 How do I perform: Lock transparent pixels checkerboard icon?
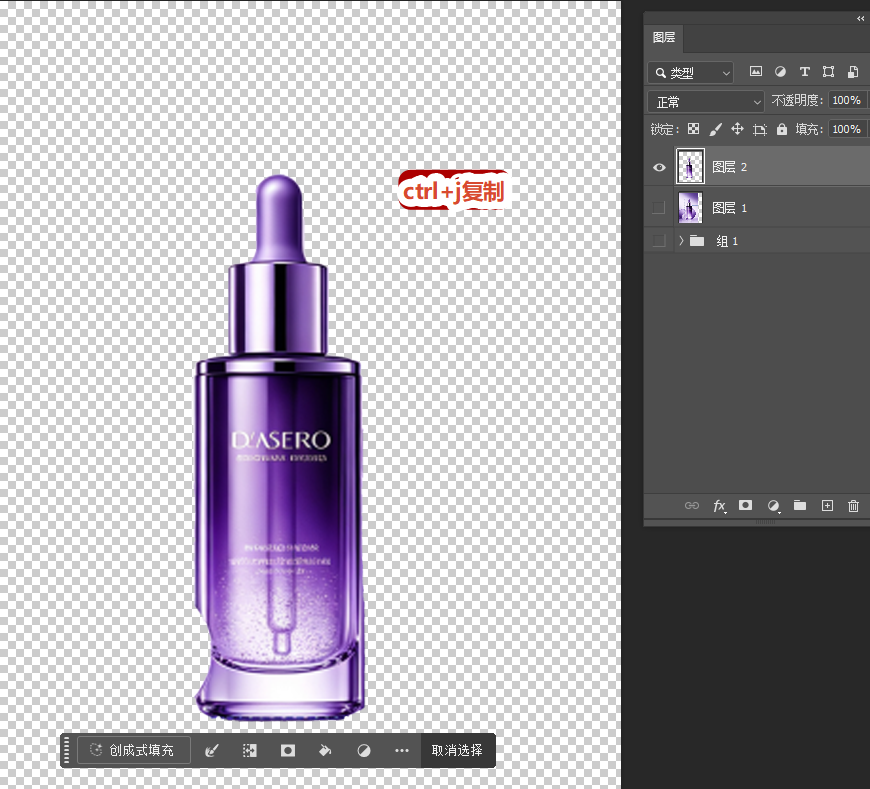coord(693,129)
